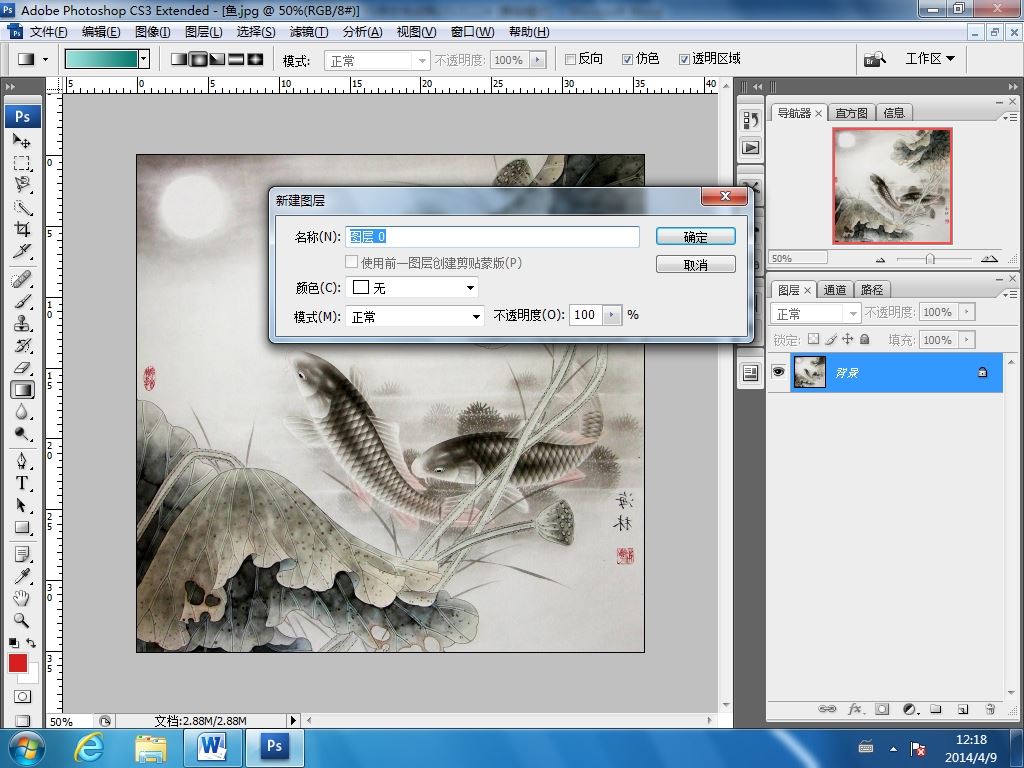Open Adobe Bridge from options bar

pos(875,59)
